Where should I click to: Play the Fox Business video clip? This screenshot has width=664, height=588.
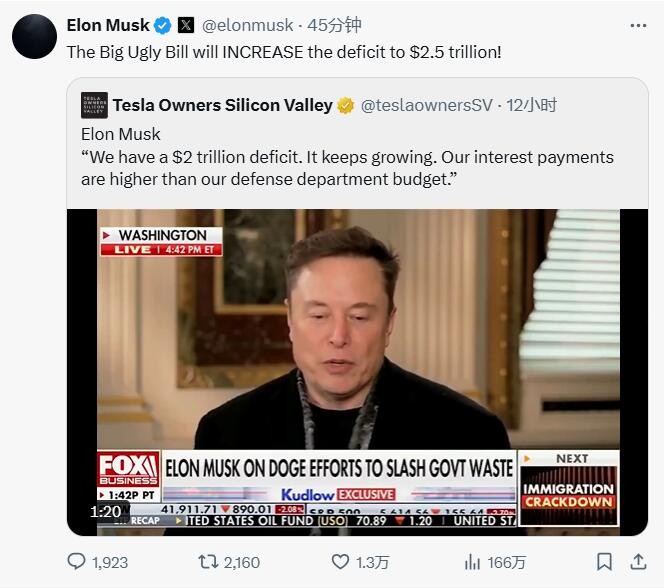coord(357,372)
